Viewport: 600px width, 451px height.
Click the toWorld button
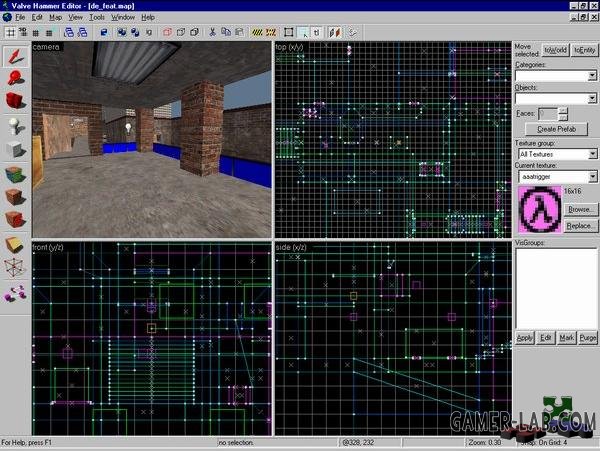click(555, 50)
